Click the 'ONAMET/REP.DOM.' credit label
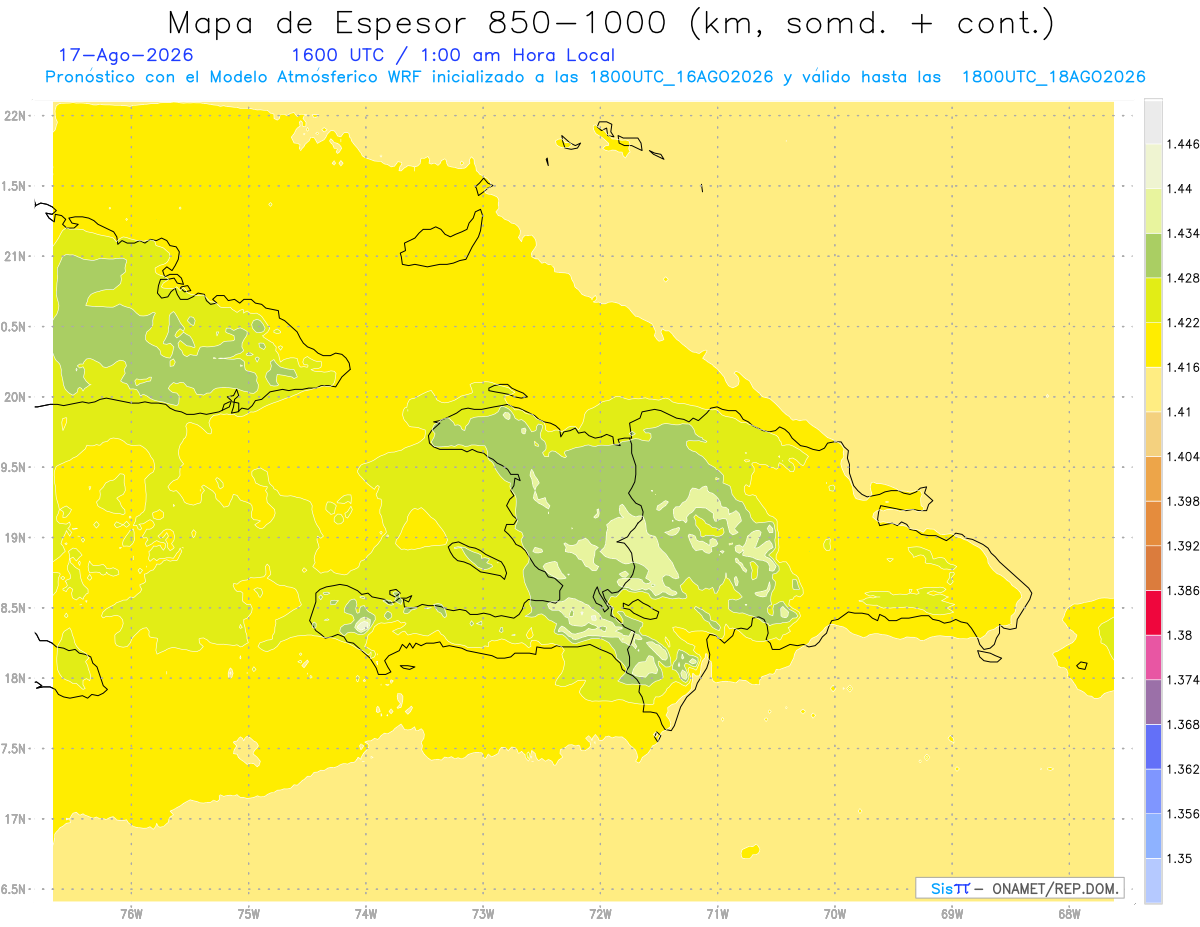Viewport: 1200px width, 927px height. coord(1056,888)
